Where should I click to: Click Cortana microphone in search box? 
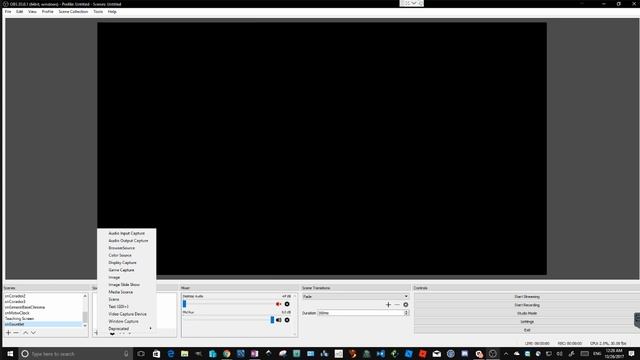[126, 353]
